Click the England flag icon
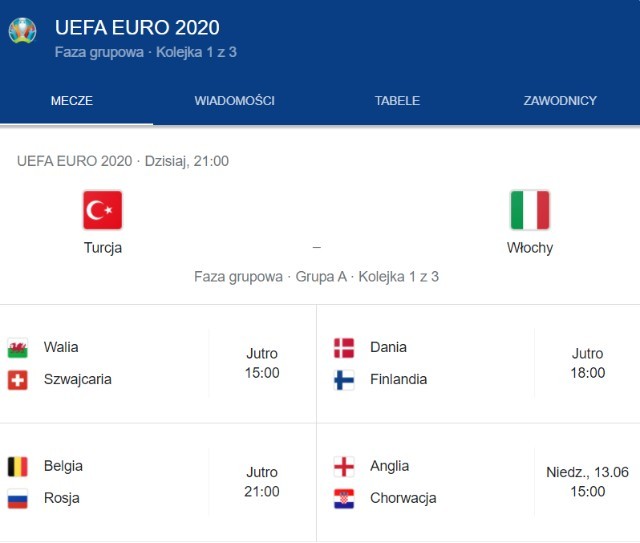The height and width of the screenshot is (543, 640). [343, 466]
